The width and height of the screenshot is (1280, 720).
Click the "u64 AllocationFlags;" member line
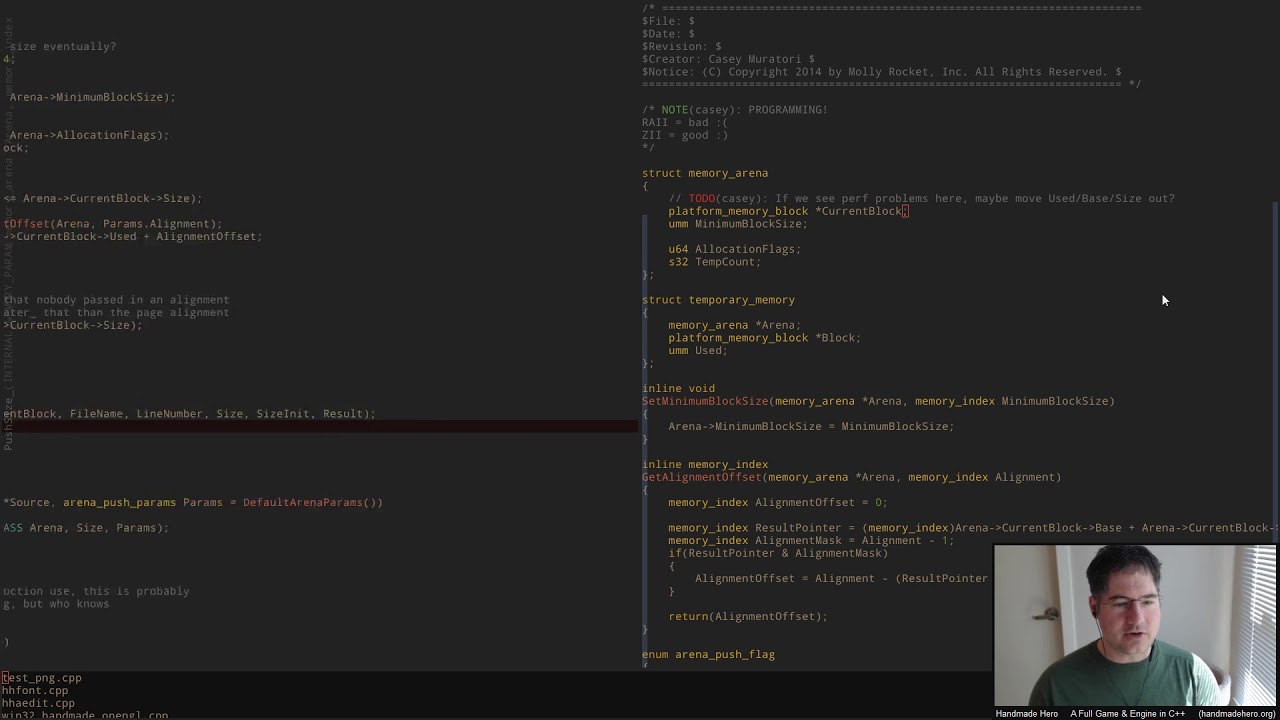pos(735,249)
